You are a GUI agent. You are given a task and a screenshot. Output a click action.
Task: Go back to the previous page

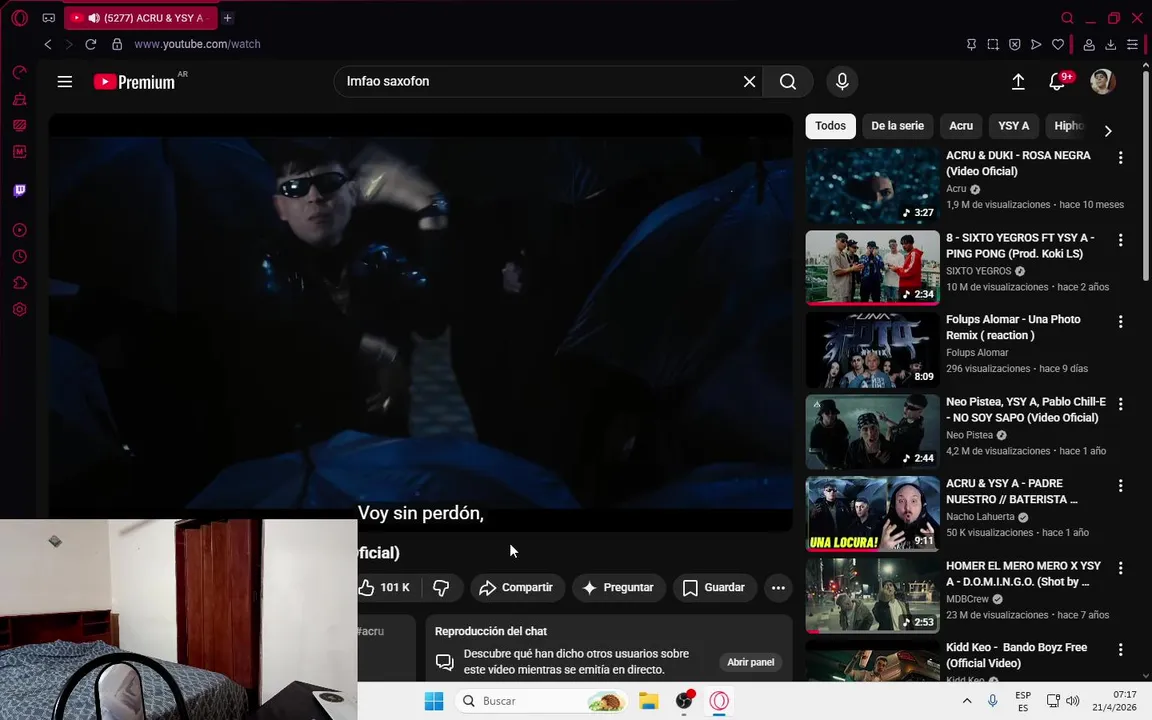tap(48, 44)
